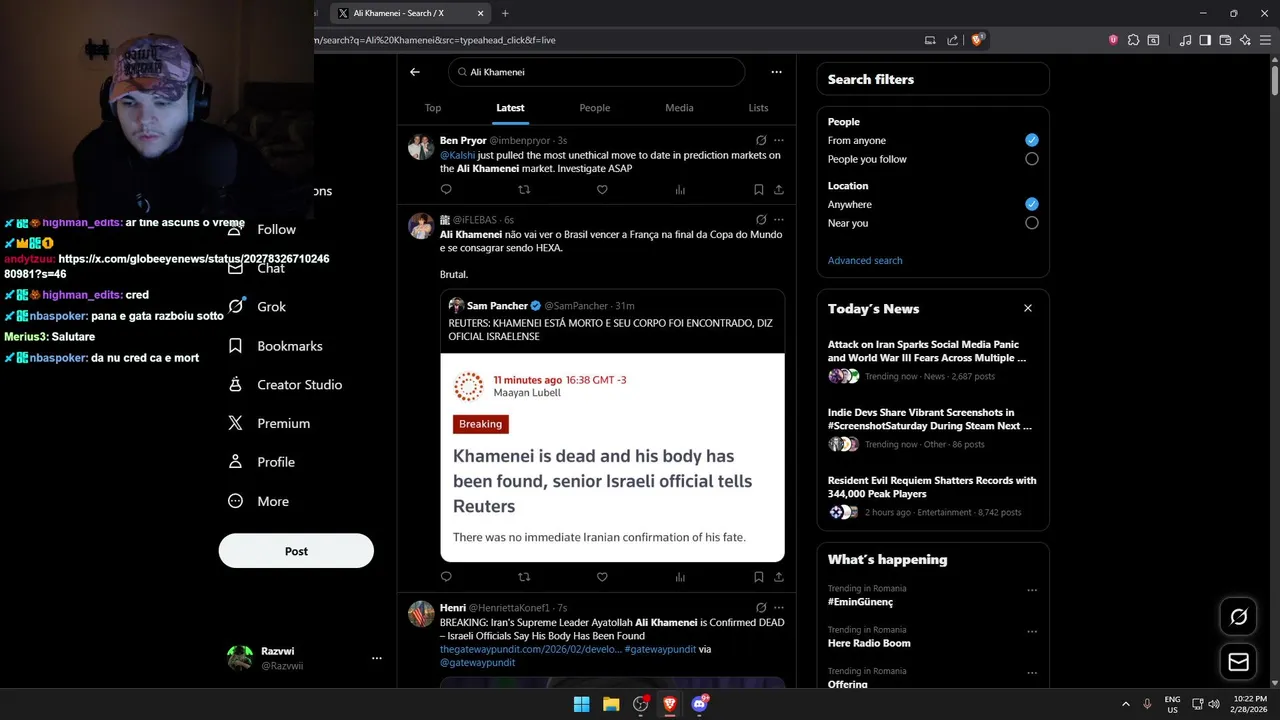The width and height of the screenshot is (1280, 720).
Task: Open Grok explain on iFLEBAS post
Action: (761, 219)
